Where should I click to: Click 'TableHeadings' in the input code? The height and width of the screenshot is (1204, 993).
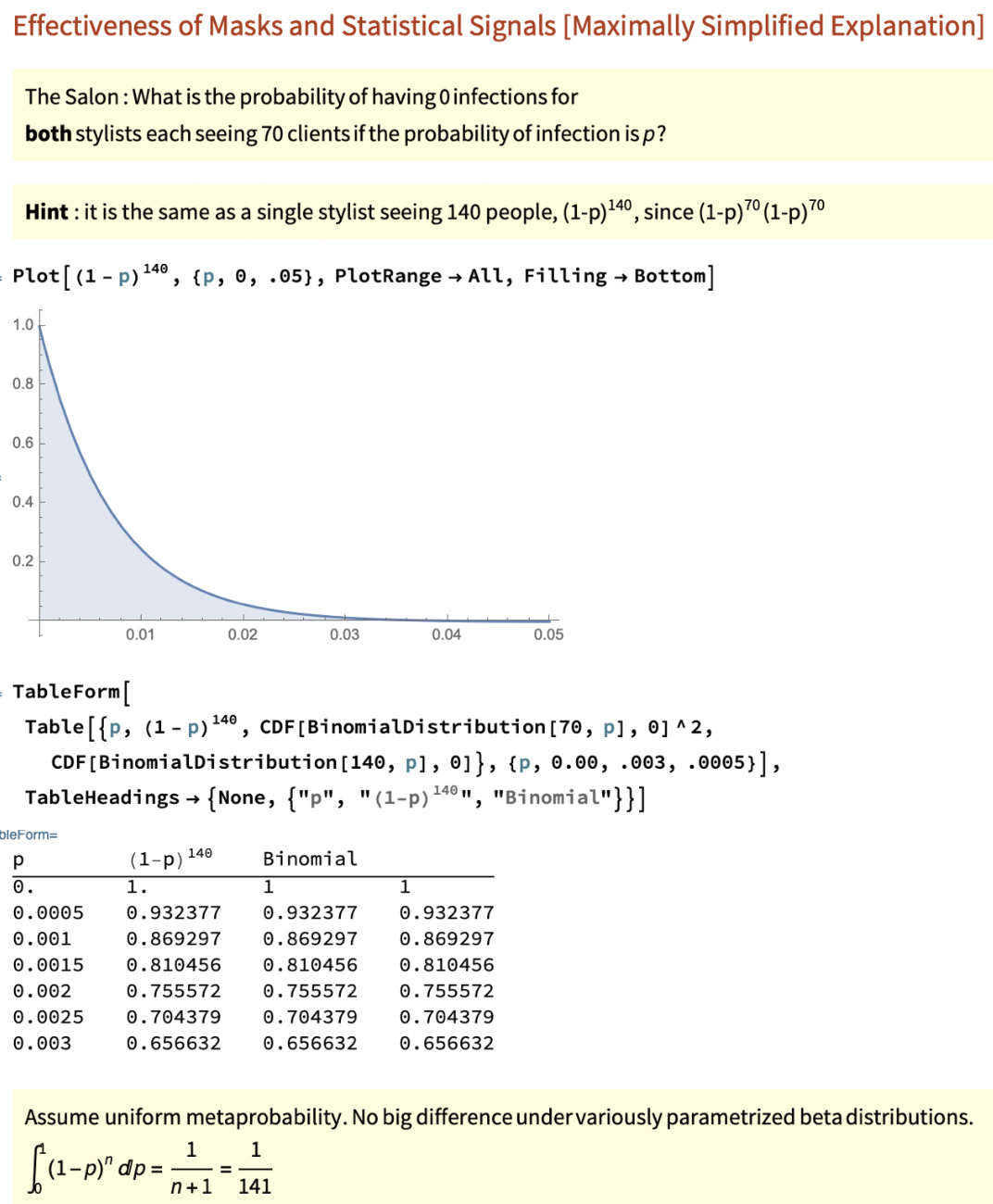(102, 797)
